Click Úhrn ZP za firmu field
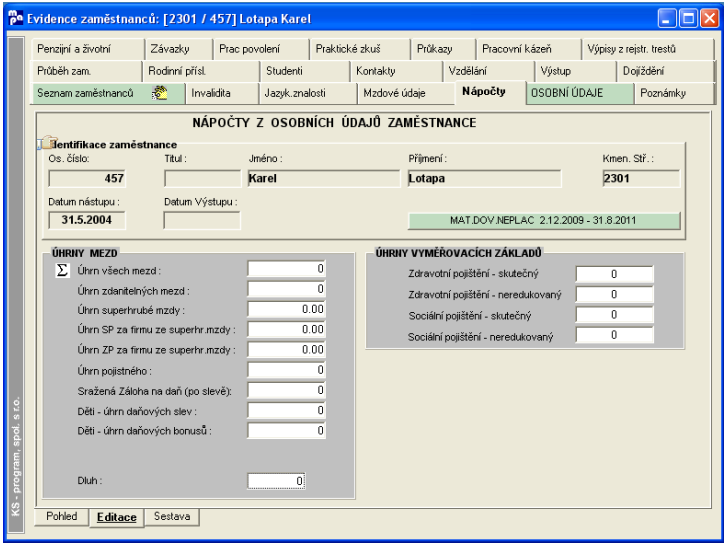 click(286, 350)
